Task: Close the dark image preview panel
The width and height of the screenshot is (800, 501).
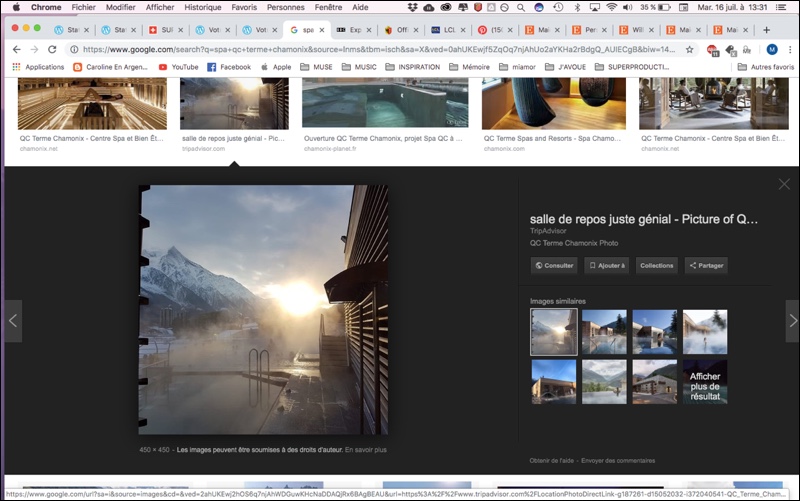Action: pos(784,184)
